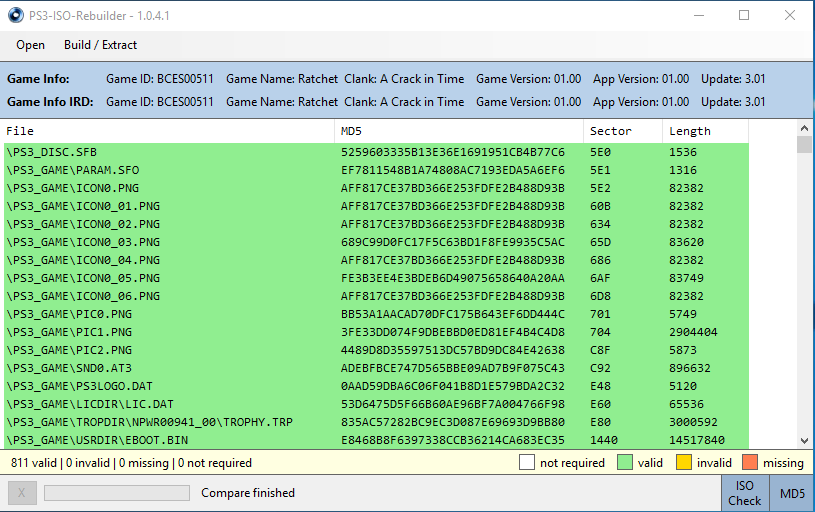
Task: Select the ICON0_06.PNG file row
Action: point(376,296)
